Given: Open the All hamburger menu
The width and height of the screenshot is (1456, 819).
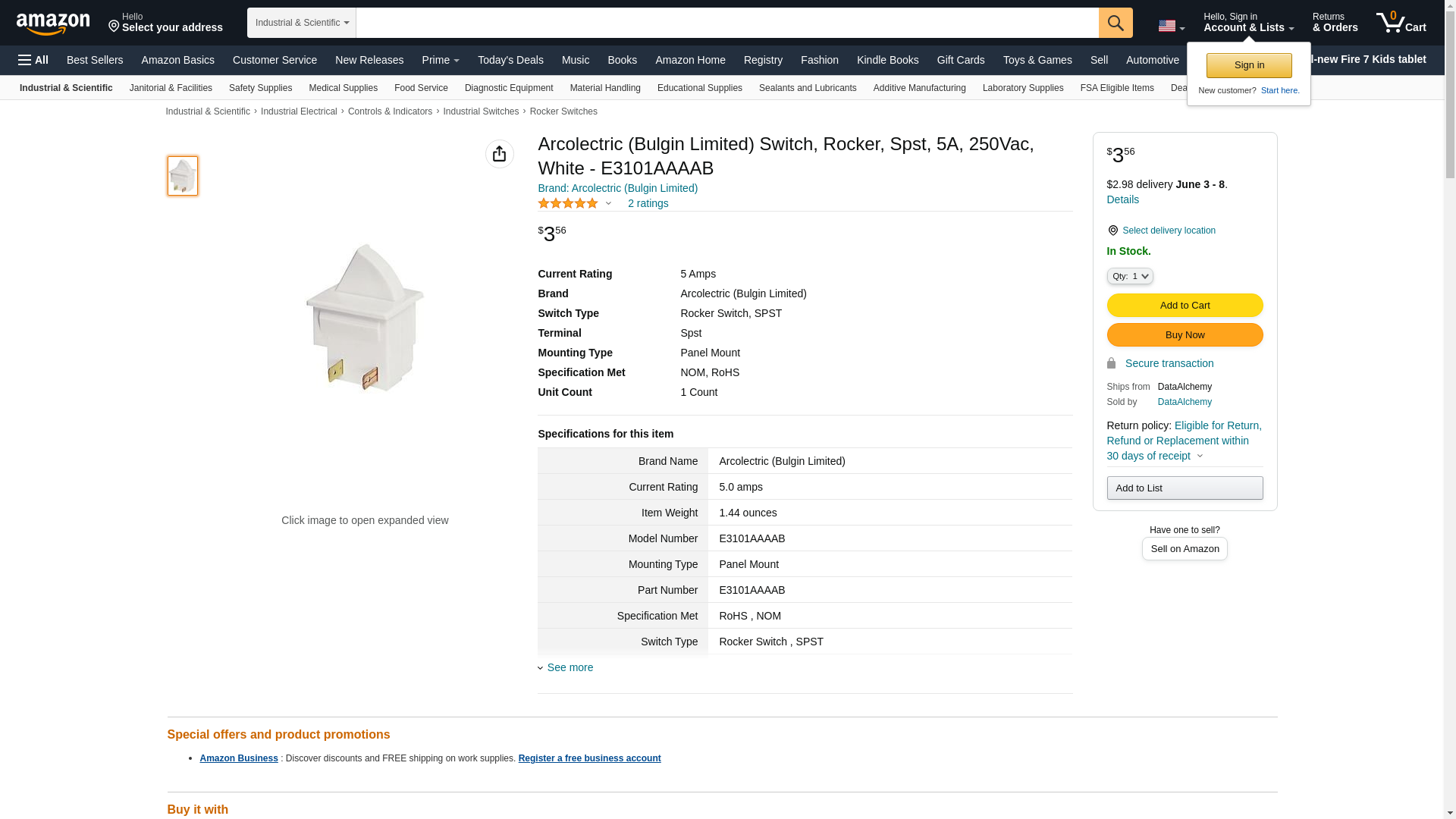Looking at the screenshot, I should [x=33, y=60].
